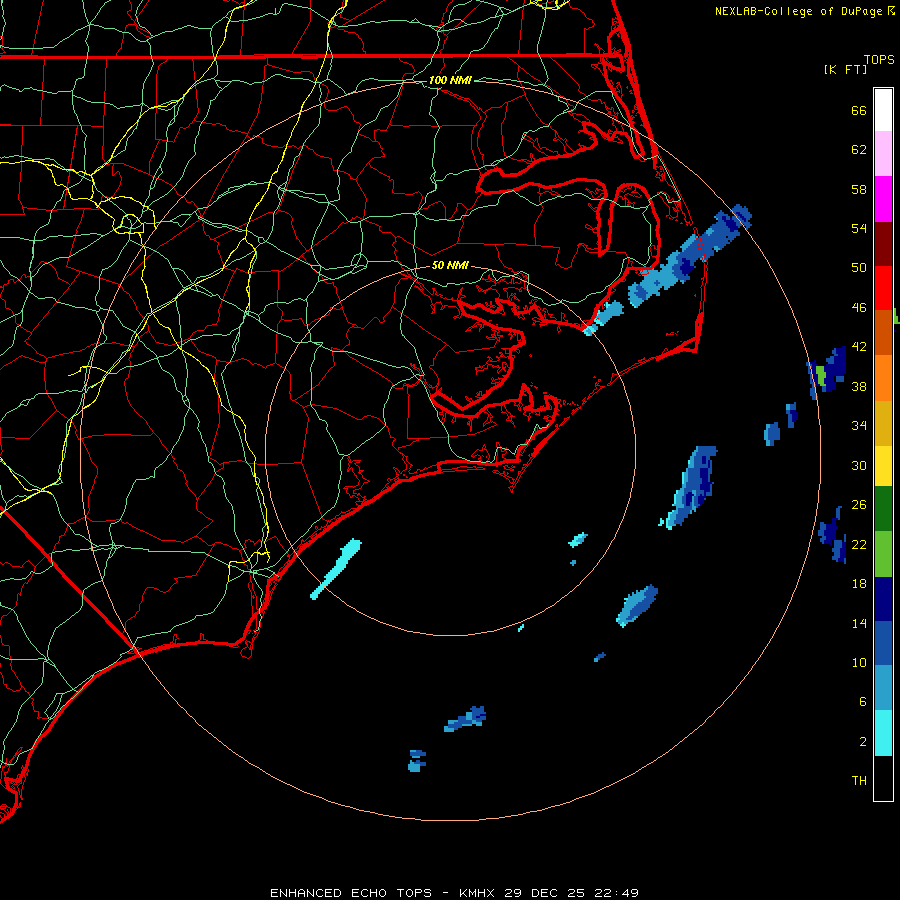Click the legend value "30"
900x900 pixels.
859,465
